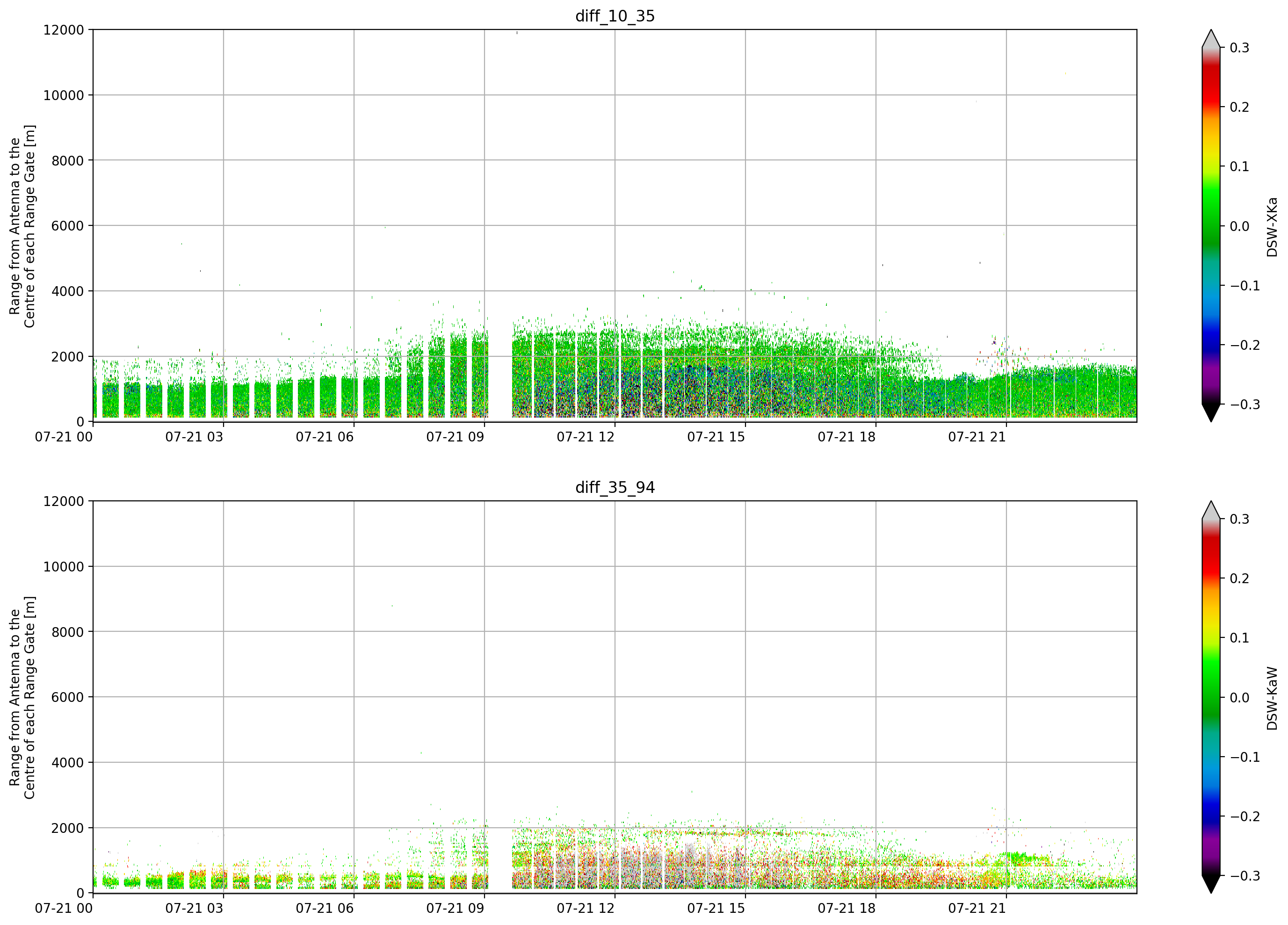Click the '07-21 12' x tick under the diff_35_94 plot
The width and height of the screenshot is (1288, 925).
586,908
